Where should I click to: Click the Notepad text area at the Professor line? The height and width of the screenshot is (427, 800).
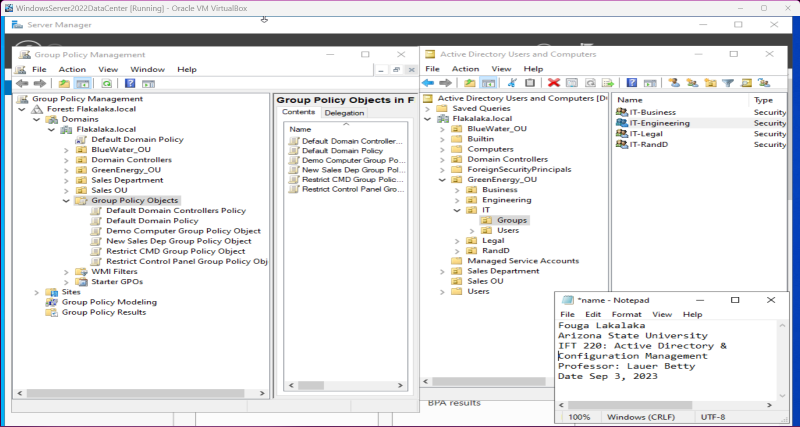point(627,366)
